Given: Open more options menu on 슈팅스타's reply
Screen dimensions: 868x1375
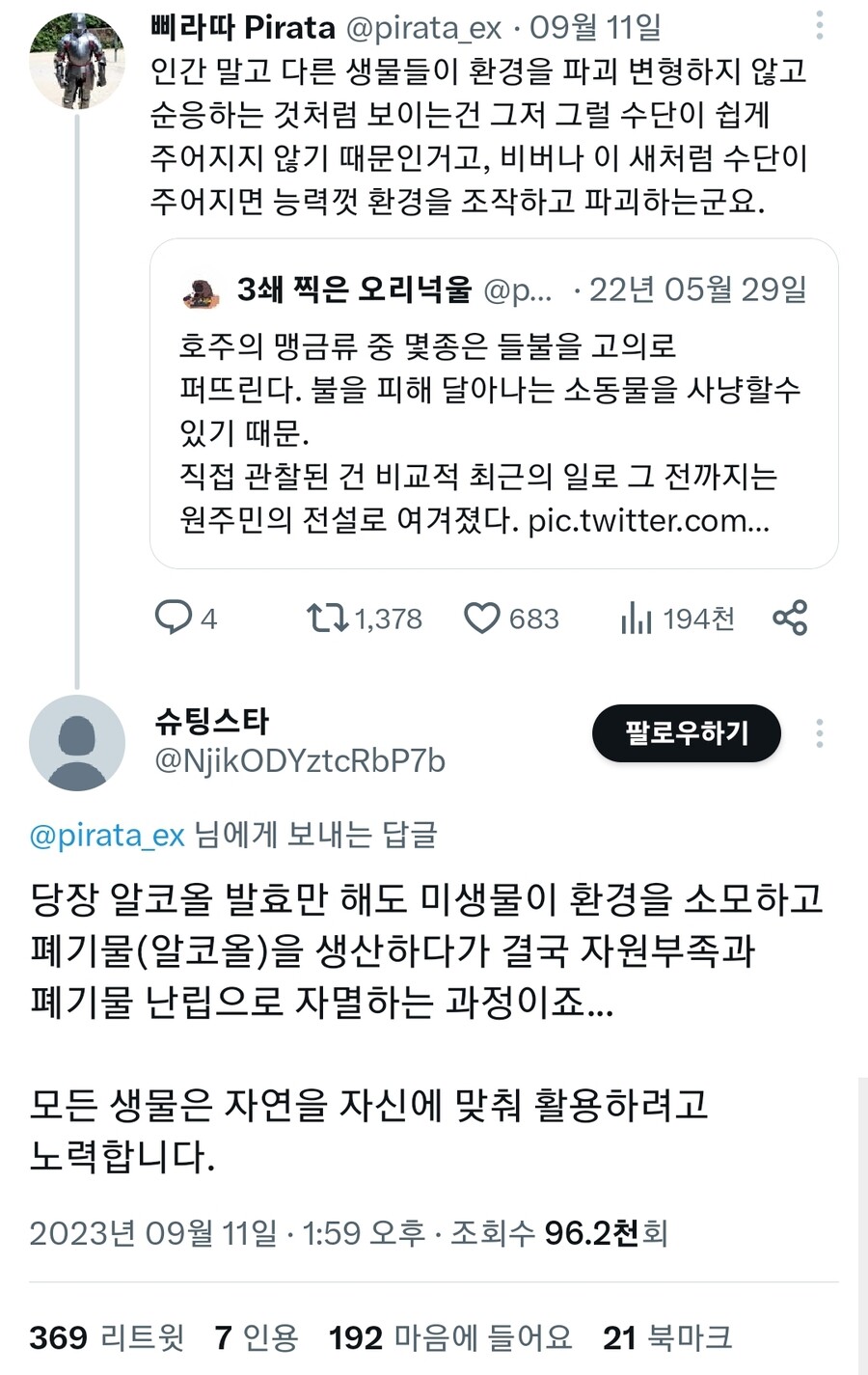Looking at the screenshot, I should pos(818,735).
